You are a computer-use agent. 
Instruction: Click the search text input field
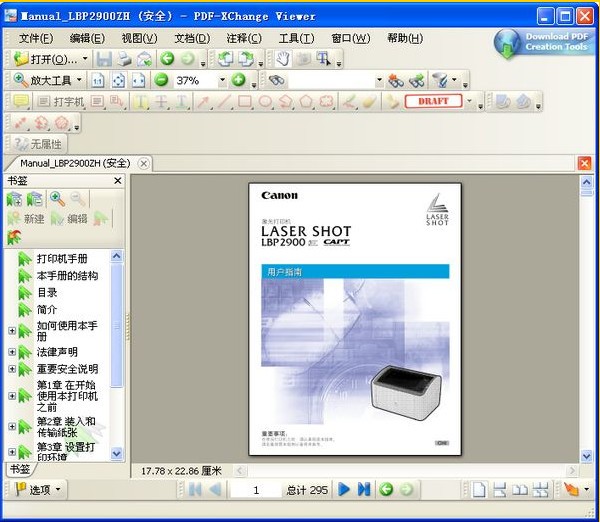331,80
